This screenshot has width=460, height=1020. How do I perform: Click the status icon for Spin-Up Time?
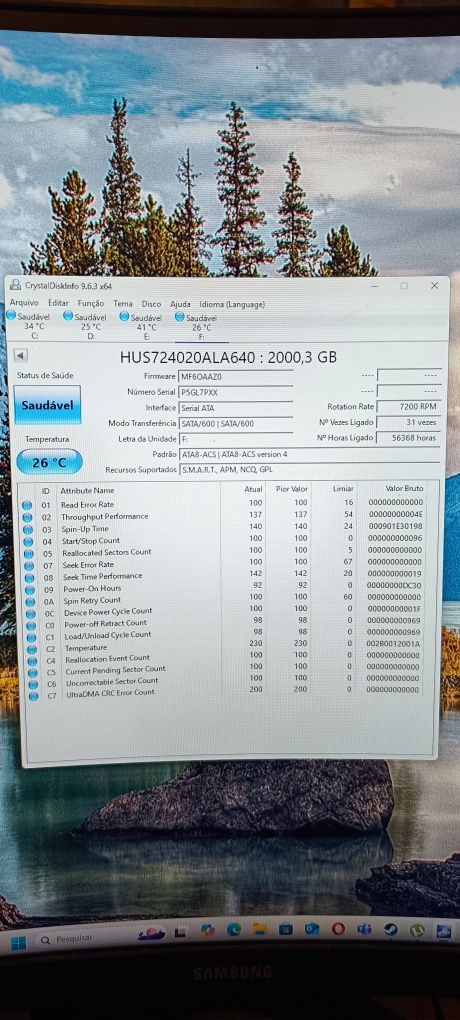click(x=27, y=530)
